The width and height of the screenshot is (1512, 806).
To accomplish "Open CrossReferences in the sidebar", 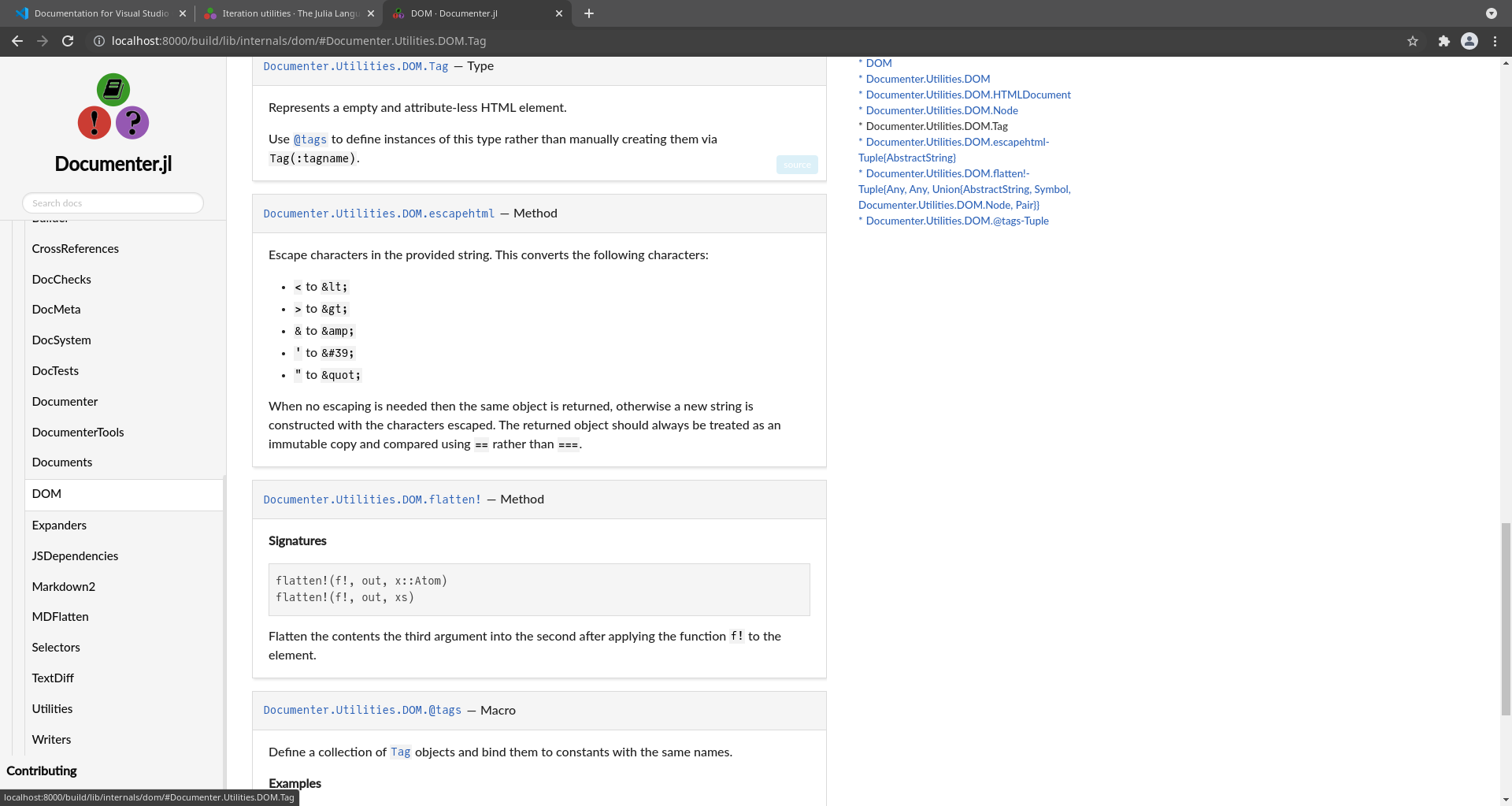I will click(76, 249).
